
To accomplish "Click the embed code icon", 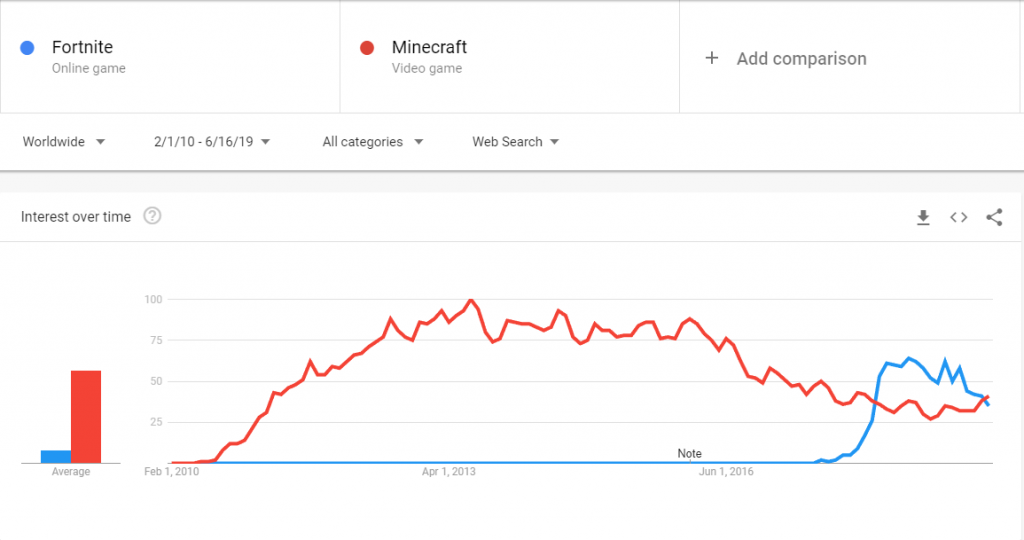I will (x=958, y=217).
